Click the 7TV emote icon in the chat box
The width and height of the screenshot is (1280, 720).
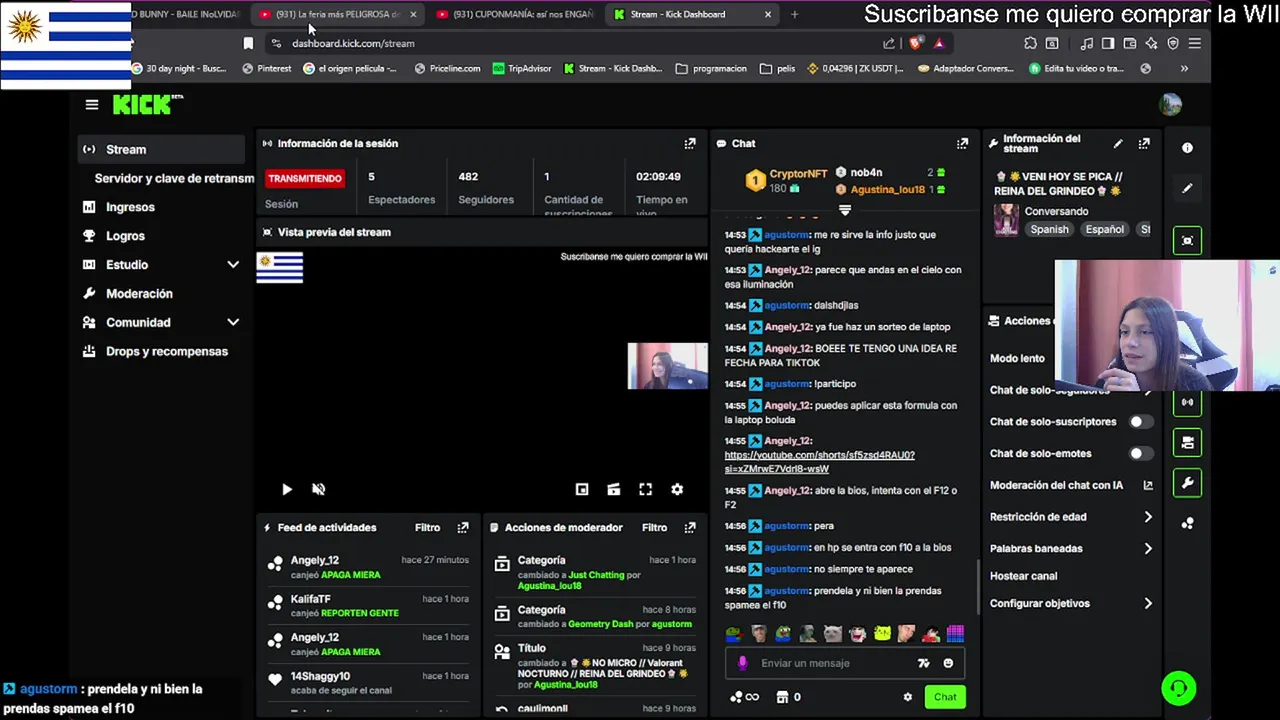[x=923, y=663]
